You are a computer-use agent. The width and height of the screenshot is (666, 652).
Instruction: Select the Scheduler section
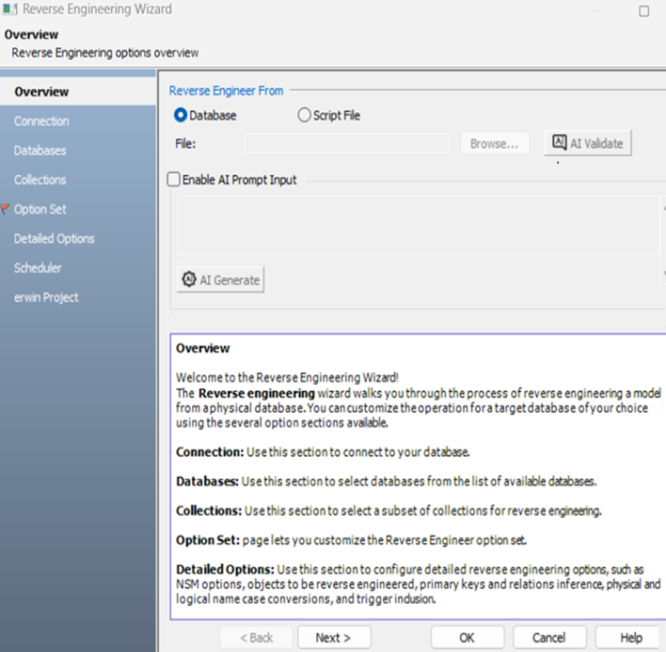pos(38,268)
